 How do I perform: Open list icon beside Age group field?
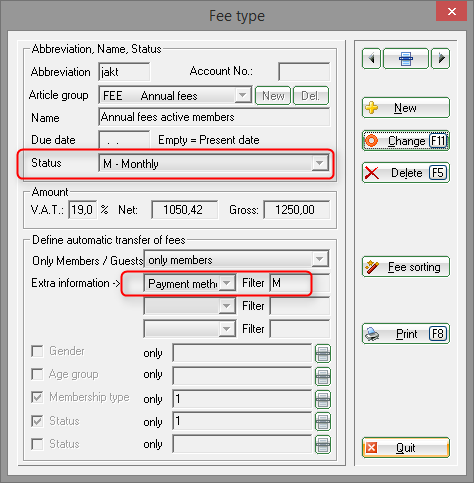tap(323, 376)
